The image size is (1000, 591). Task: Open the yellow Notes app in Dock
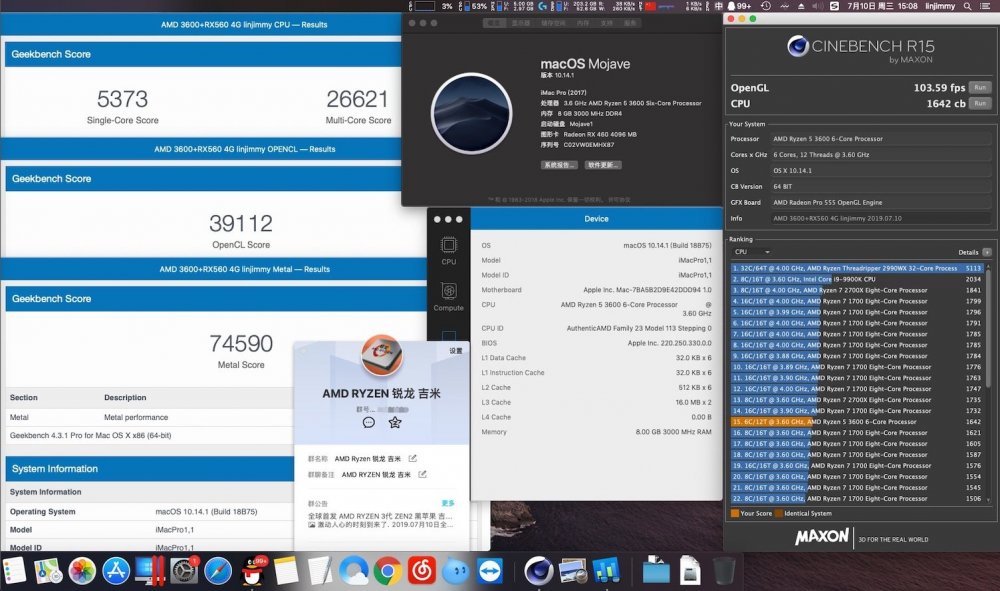click(x=286, y=571)
